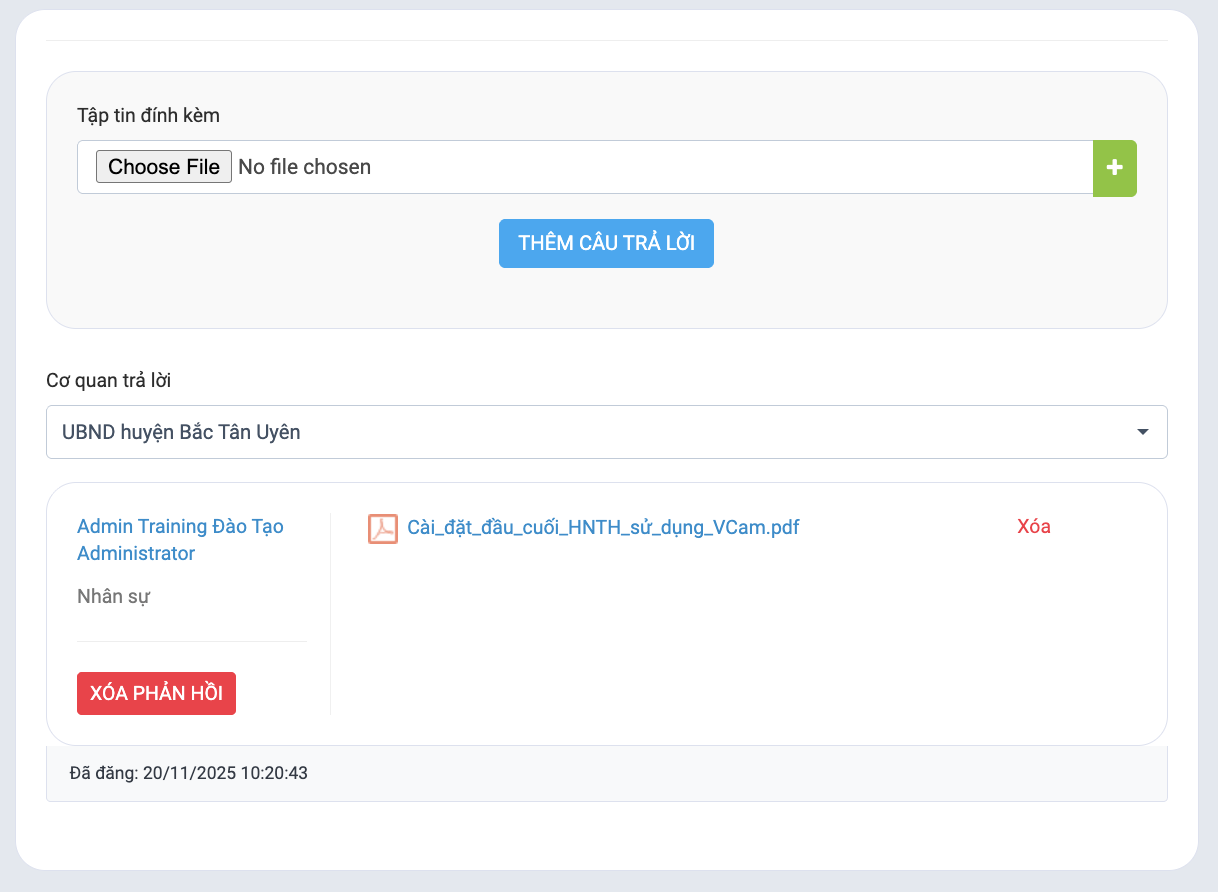
Task: Open Admin Training Đào Tạo profile link
Action: [x=180, y=527]
